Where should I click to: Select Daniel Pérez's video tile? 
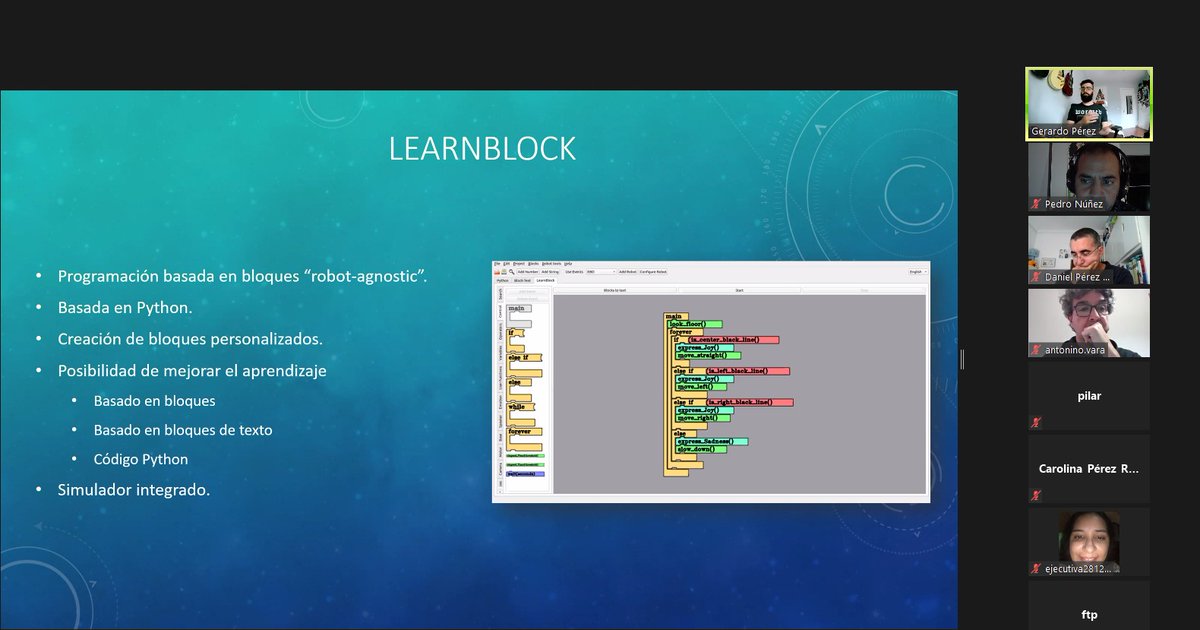click(x=1089, y=251)
